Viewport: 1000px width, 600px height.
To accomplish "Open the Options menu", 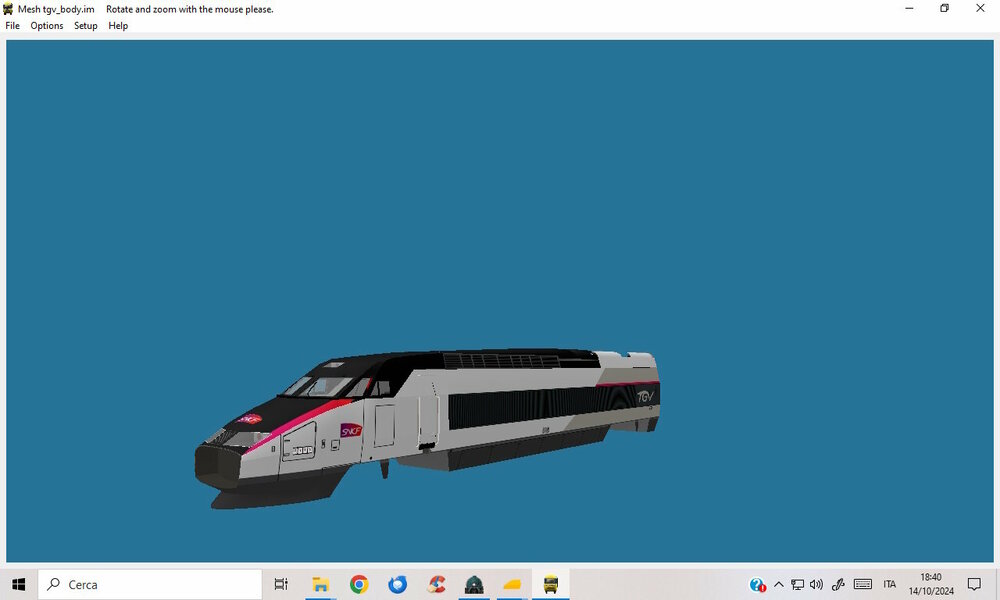I will point(47,26).
